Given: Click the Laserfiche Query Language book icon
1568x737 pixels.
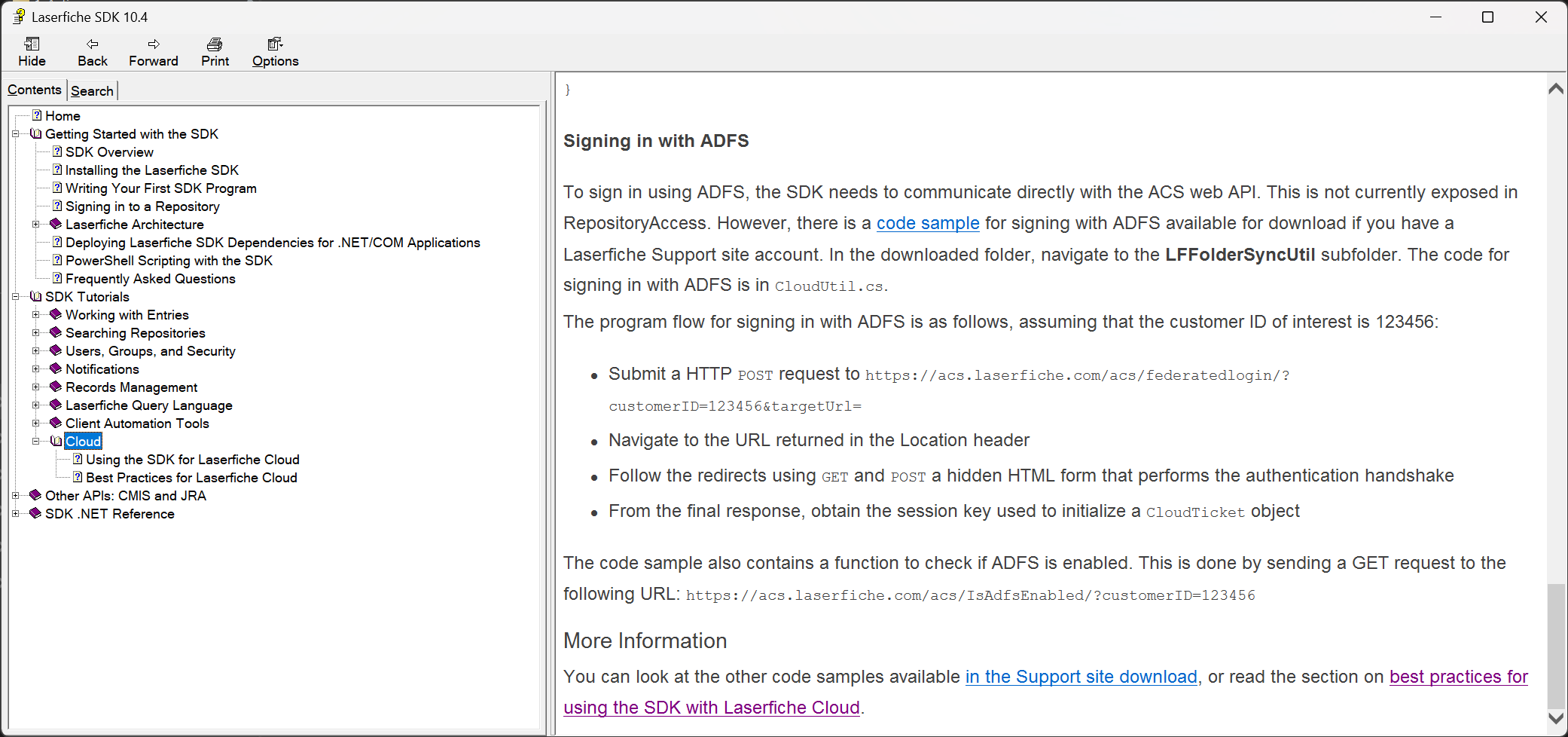Looking at the screenshot, I should point(56,405).
